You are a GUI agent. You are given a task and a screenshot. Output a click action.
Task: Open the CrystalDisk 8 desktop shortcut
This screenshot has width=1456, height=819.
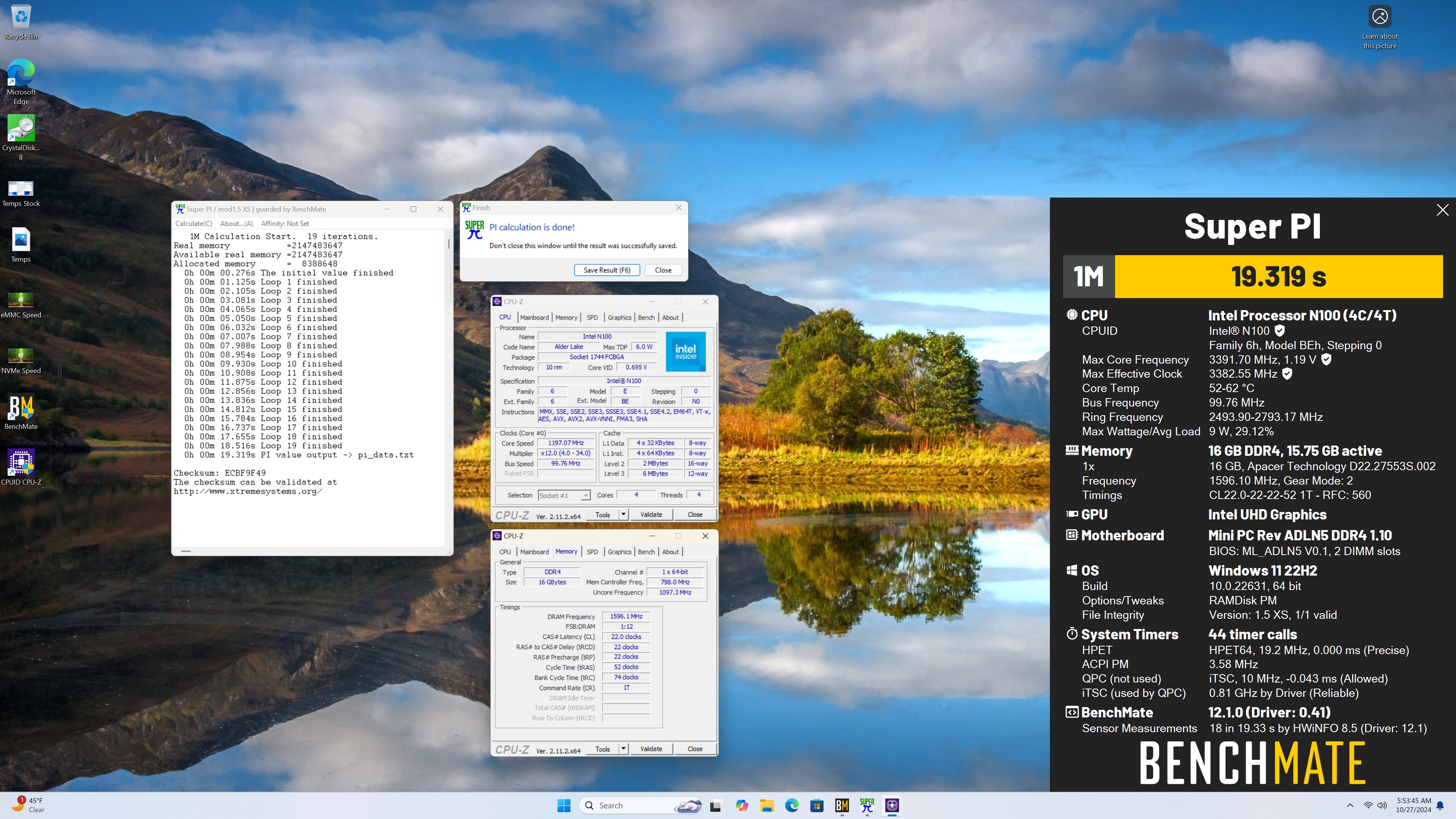(21, 137)
